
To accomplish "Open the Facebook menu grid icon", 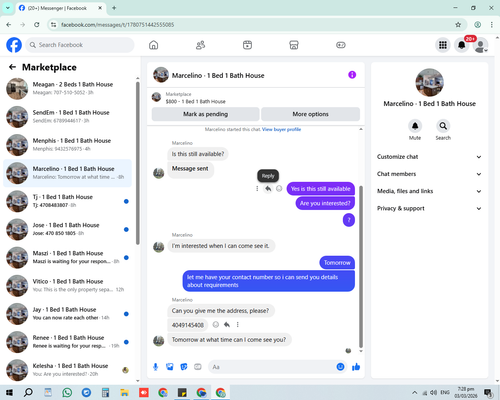I will [443, 45].
